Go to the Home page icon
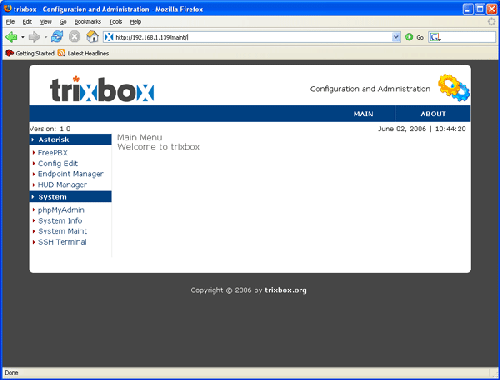Viewport: 500px width, 380px height. (x=92, y=37)
